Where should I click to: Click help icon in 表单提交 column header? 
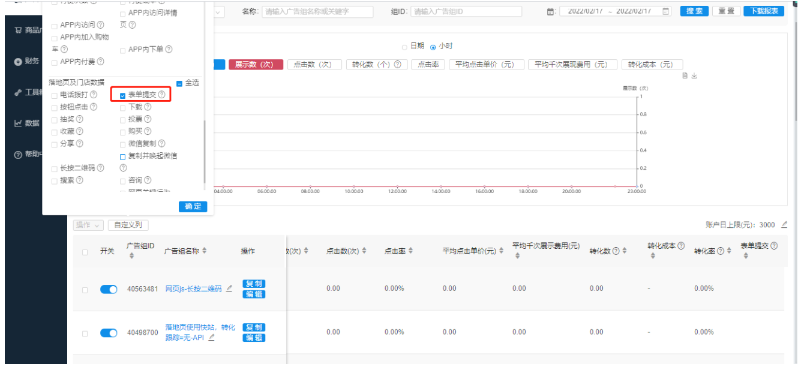click(774, 246)
